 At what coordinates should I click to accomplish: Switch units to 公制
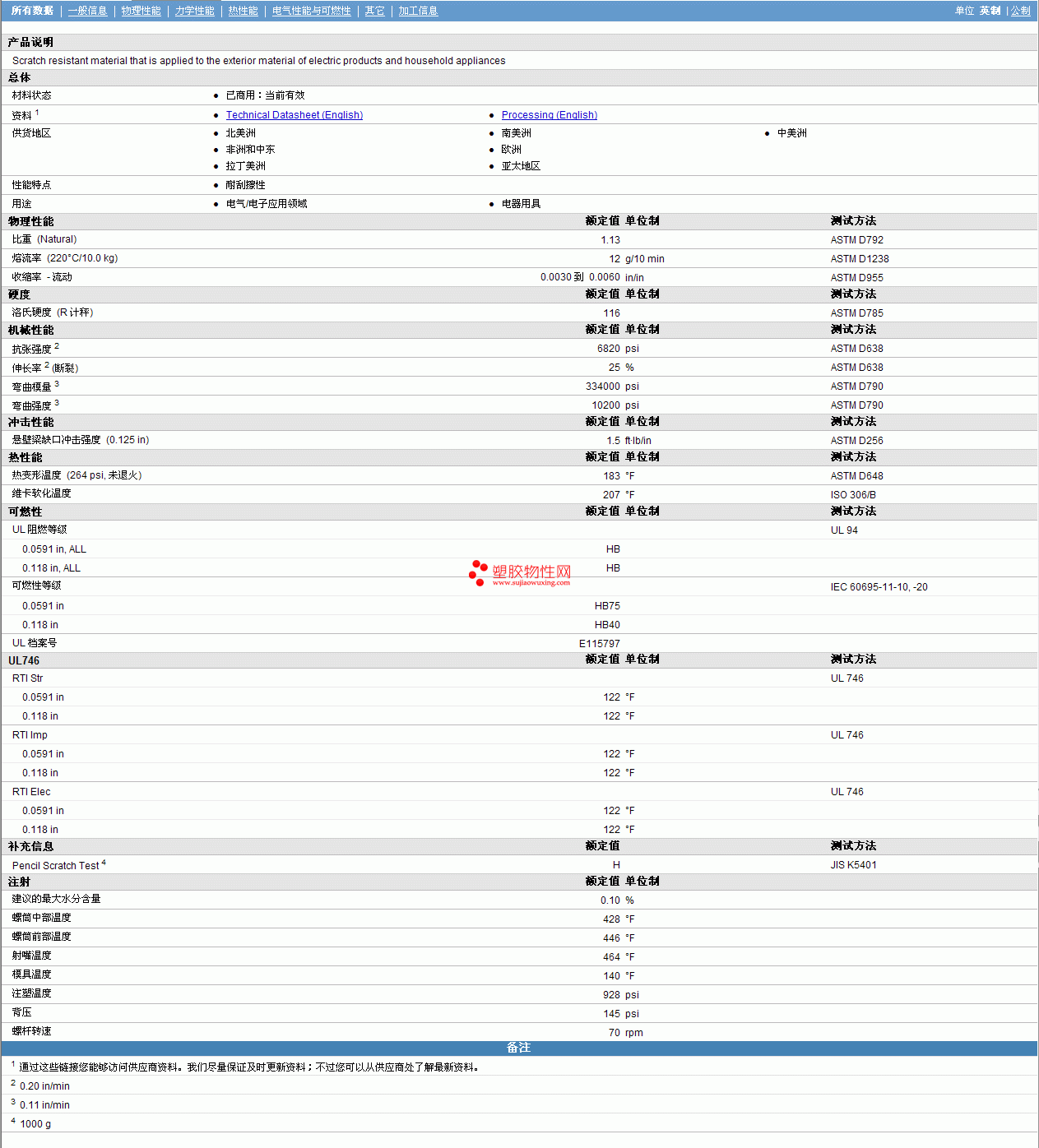tap(1021, 11)
